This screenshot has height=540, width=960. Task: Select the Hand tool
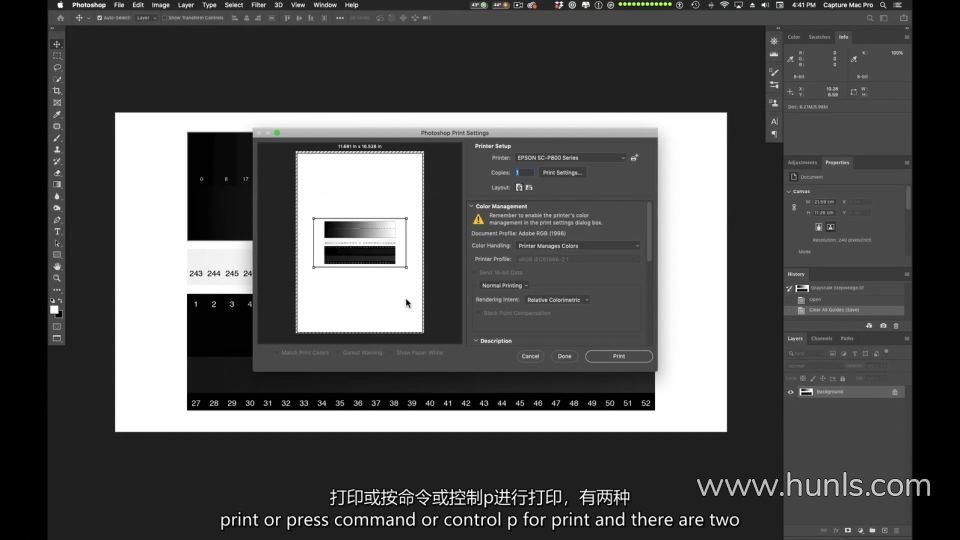[x=57, y=266]
